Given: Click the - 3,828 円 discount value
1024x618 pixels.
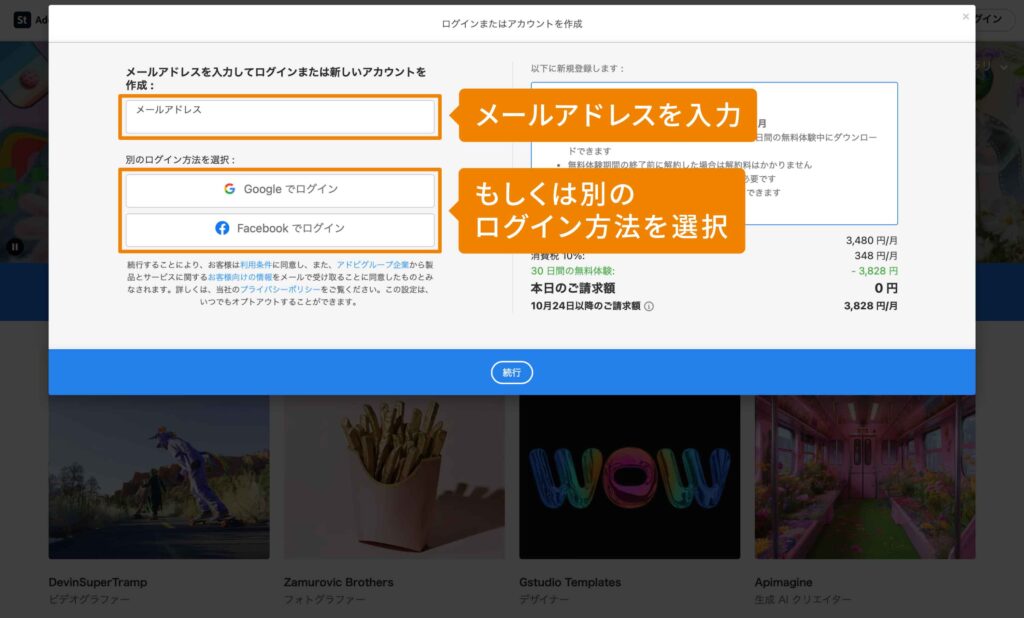Looking at the screenshot, I should 874,271.
